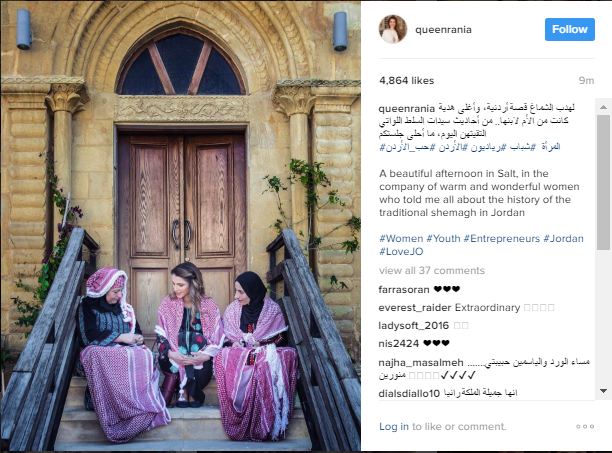Open najha_masalmeh commenter profile
Viewport: 612px width, 453px height.
421,362
